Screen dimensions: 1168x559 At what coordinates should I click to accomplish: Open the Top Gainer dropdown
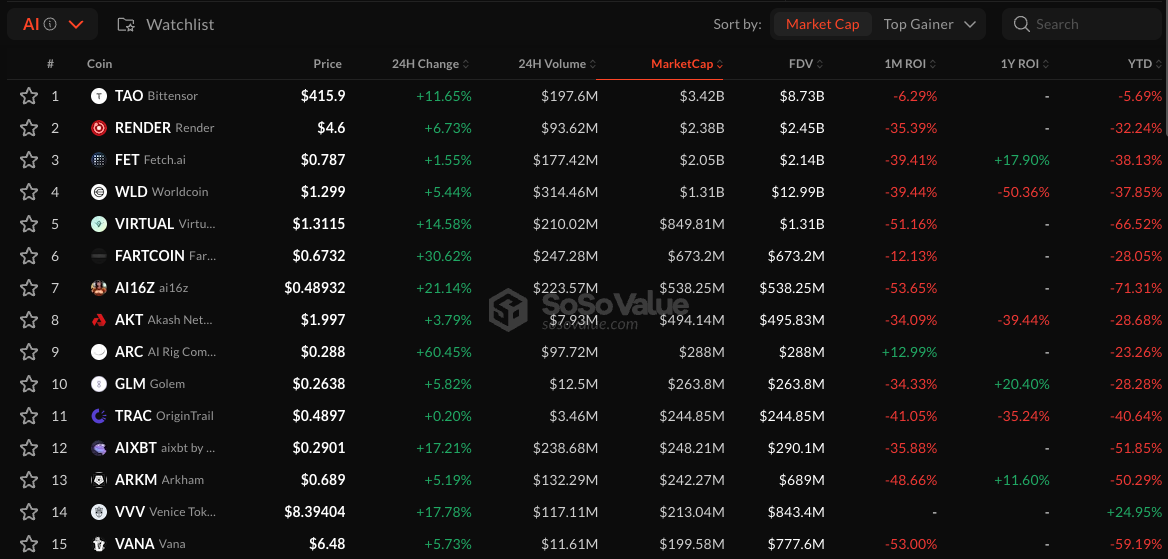click(929, 24)
